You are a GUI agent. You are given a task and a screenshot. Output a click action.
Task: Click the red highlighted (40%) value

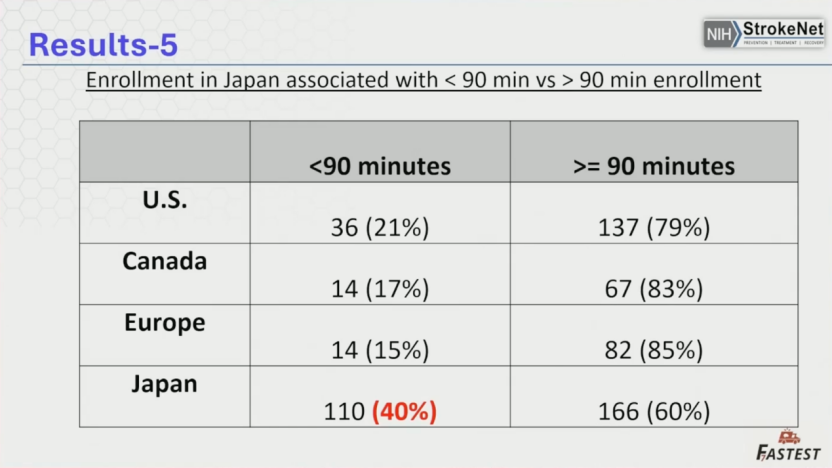pos(405,411)
